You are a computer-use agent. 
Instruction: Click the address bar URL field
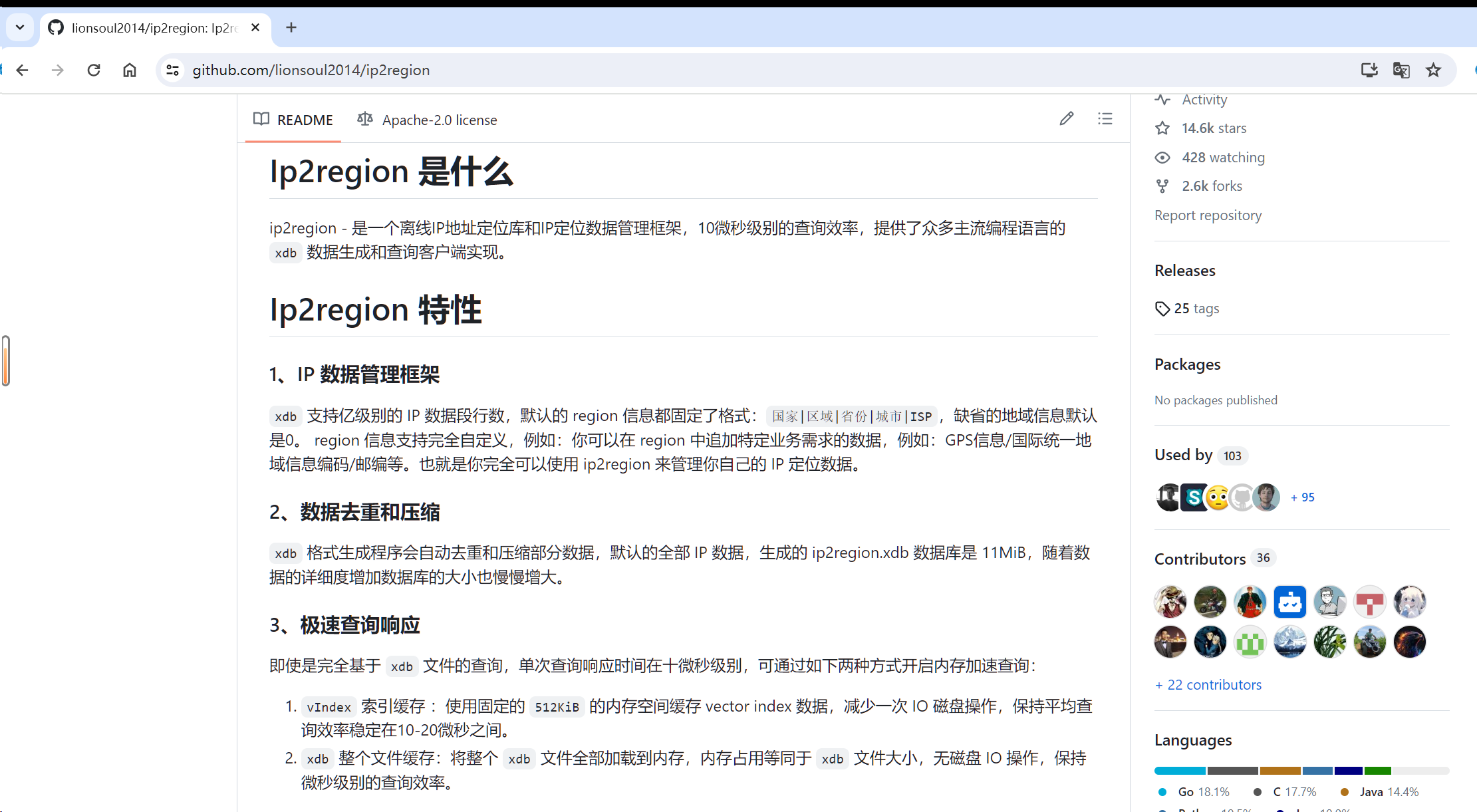[732, 70]
